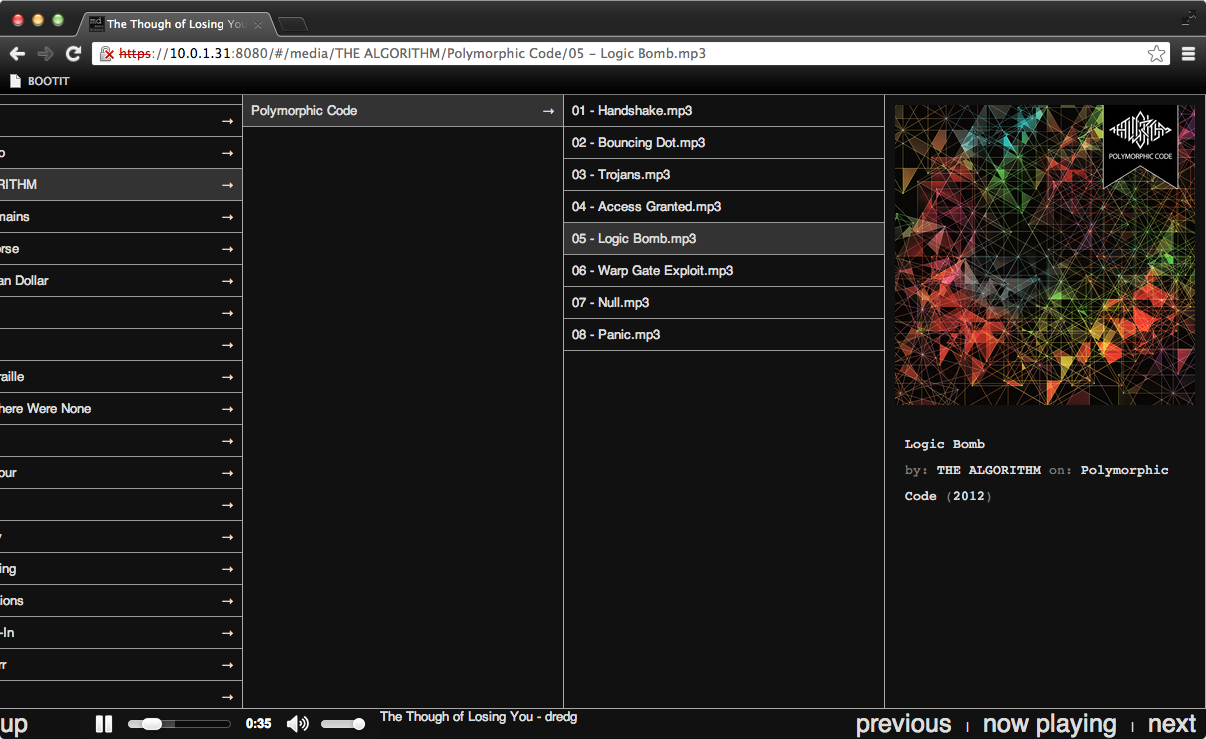
Task: Expand the 'here Were None' row arrow
Action: coord(228,409)
